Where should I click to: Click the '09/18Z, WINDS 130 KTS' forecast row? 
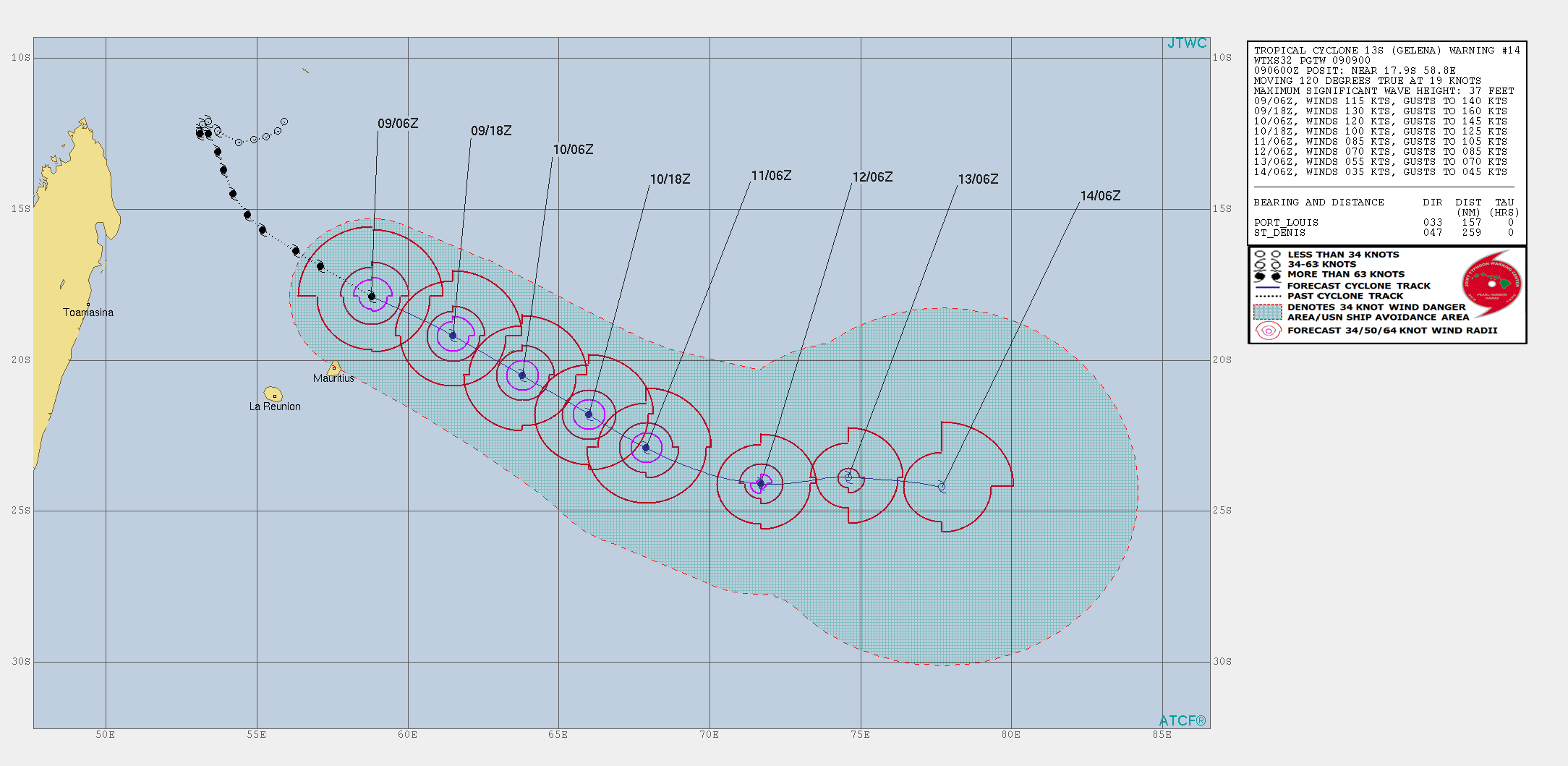1381,111
